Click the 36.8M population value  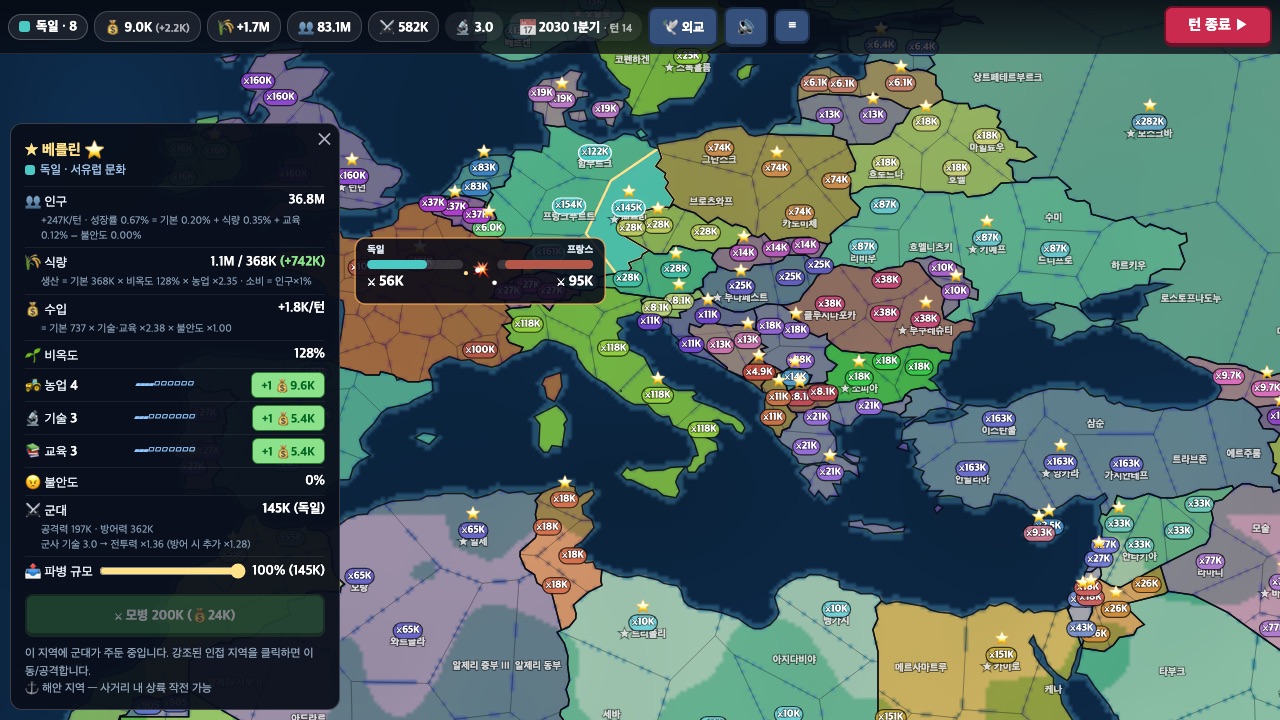coord(306,199)
